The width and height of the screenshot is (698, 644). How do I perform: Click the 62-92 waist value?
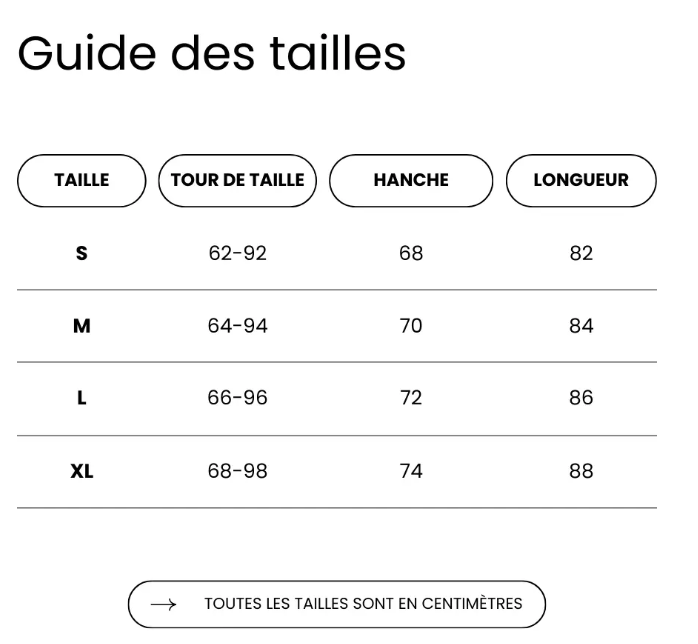pos(237,254)
